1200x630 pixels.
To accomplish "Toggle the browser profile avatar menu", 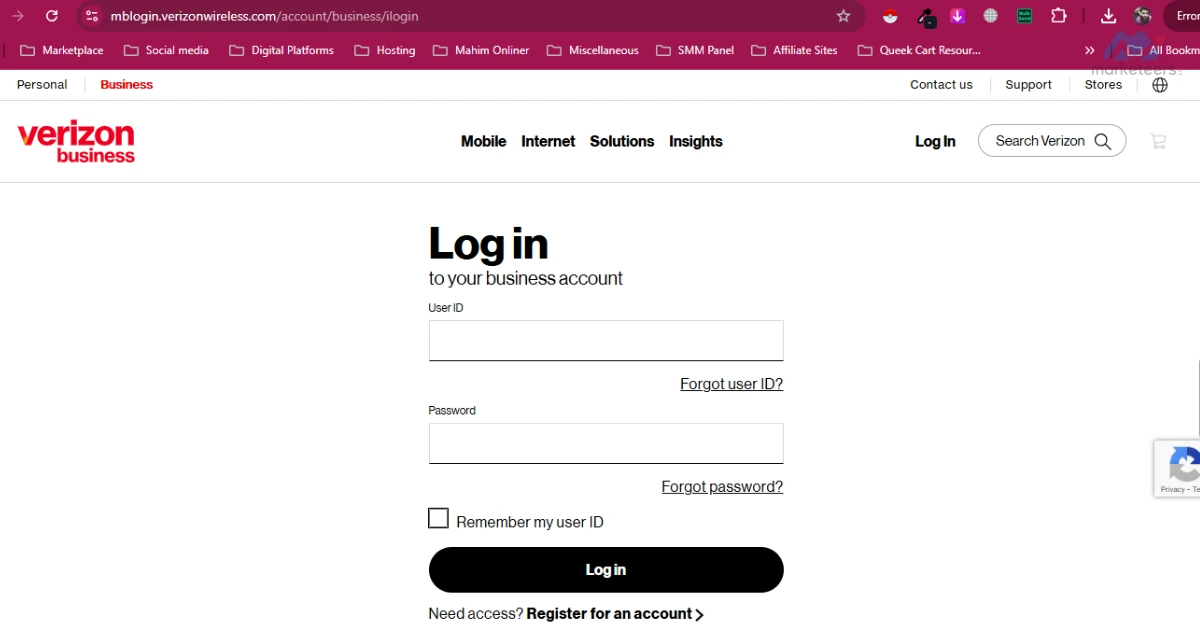I will tap(1142, 15).
